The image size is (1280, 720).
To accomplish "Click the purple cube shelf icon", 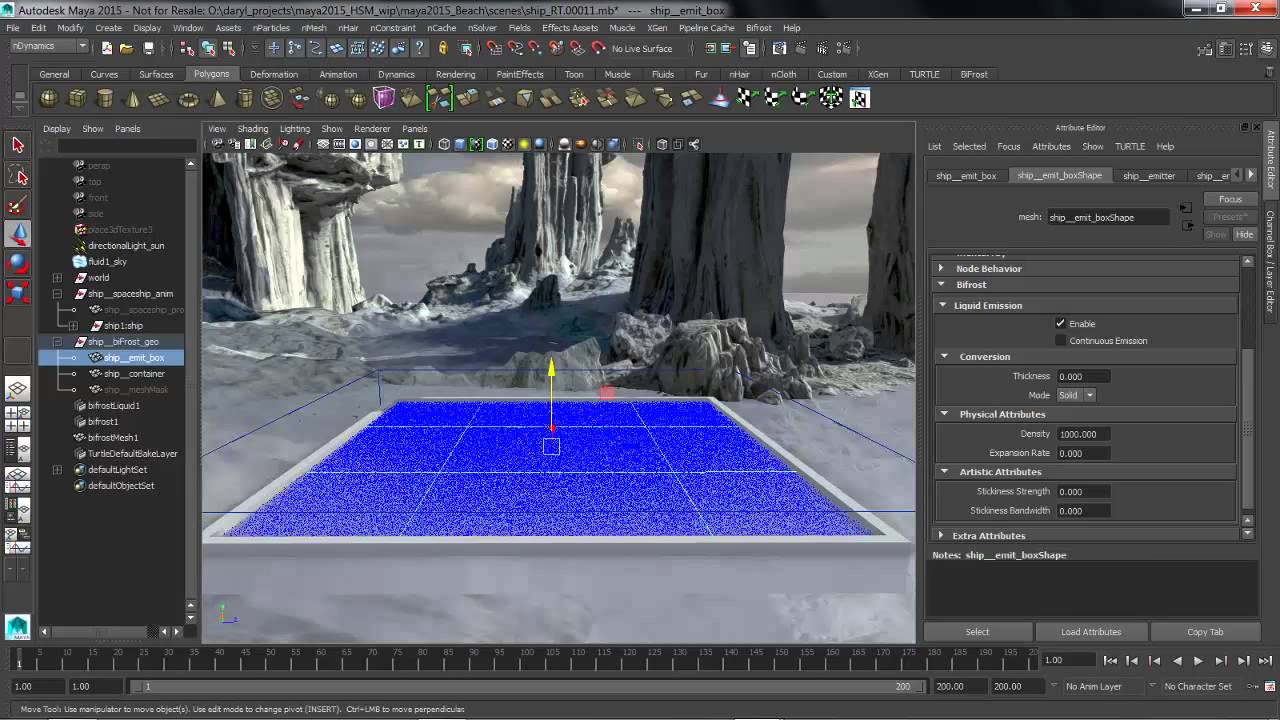I will click(x=384, y=98).
